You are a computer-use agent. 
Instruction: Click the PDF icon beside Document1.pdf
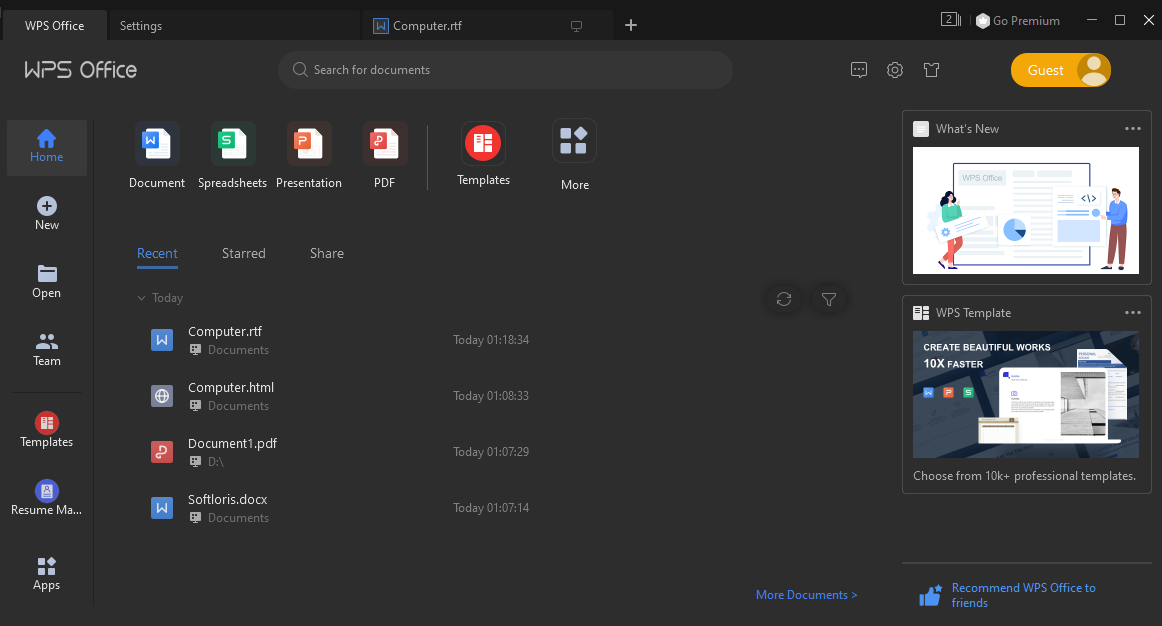click(x=162, y=452)
